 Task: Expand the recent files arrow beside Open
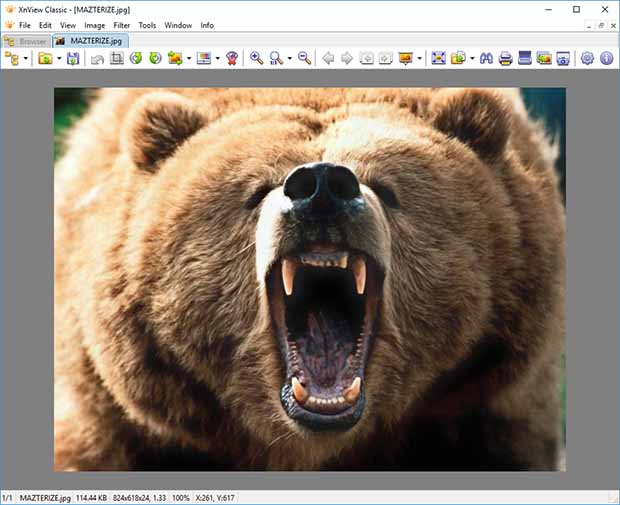point(59,59)
